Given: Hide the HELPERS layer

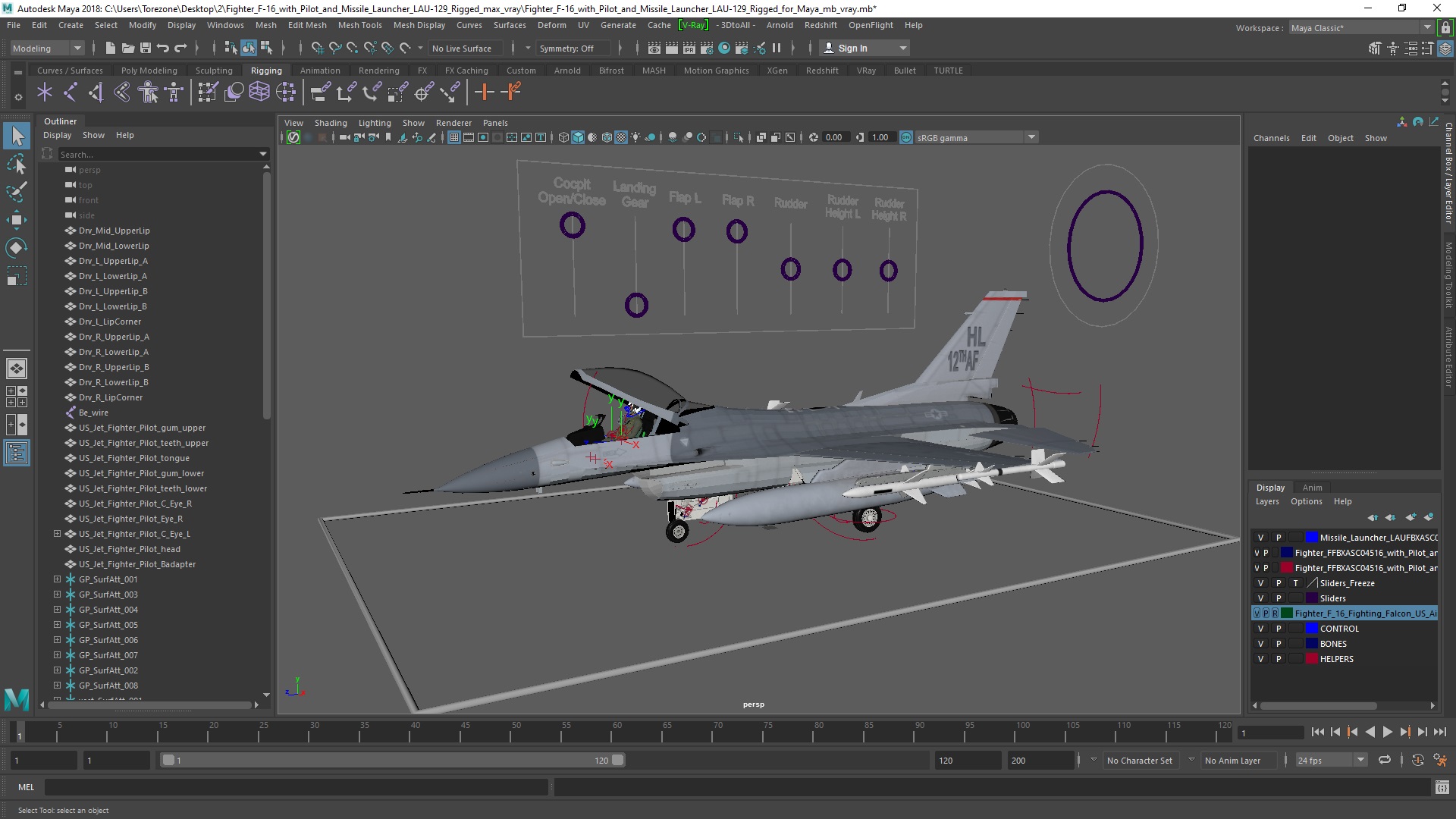Looking at the screenshot, I should pyautogui.click(x=1260, y=659).
